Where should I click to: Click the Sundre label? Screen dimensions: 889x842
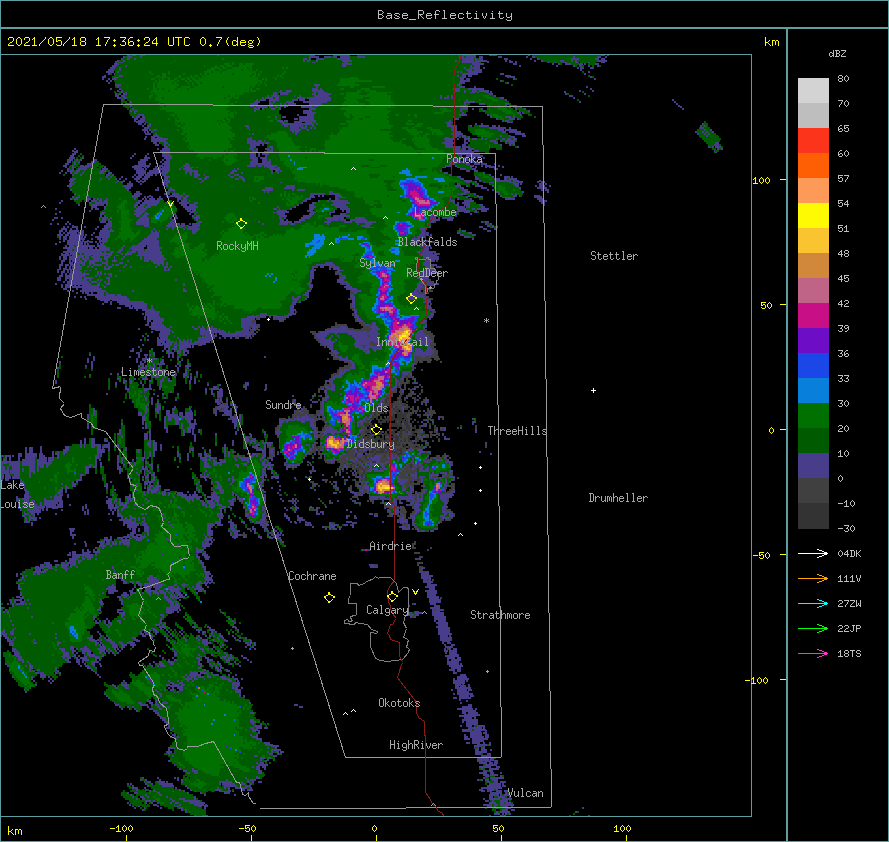(283, 405)
